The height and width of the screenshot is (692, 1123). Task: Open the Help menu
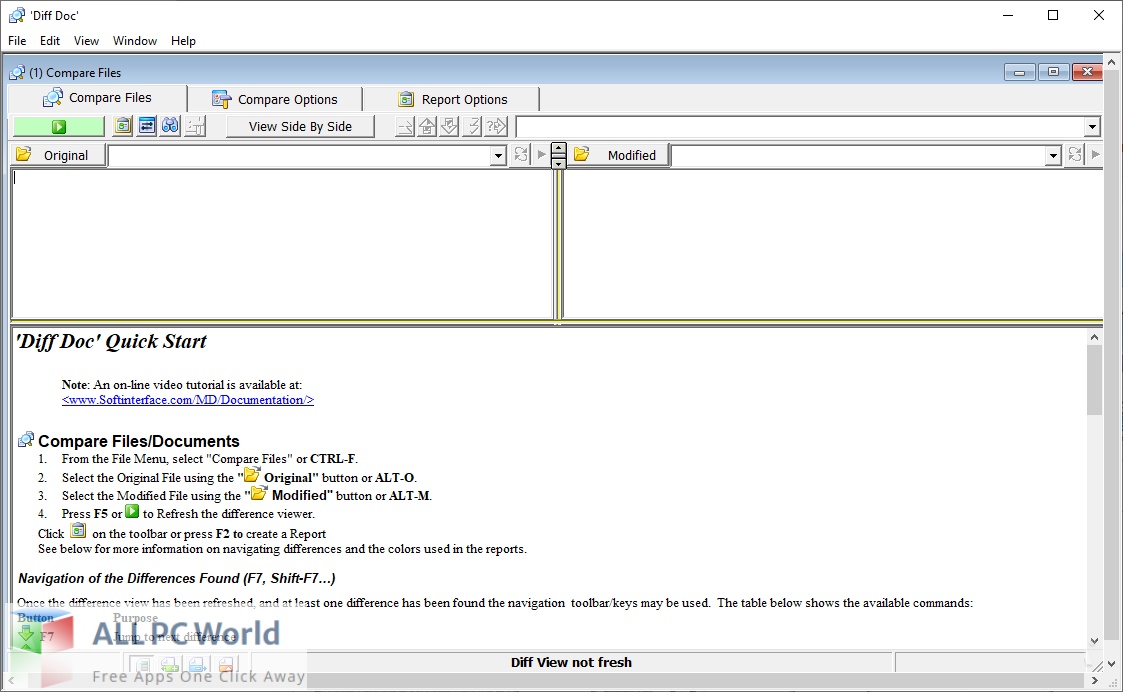point(183,41)
